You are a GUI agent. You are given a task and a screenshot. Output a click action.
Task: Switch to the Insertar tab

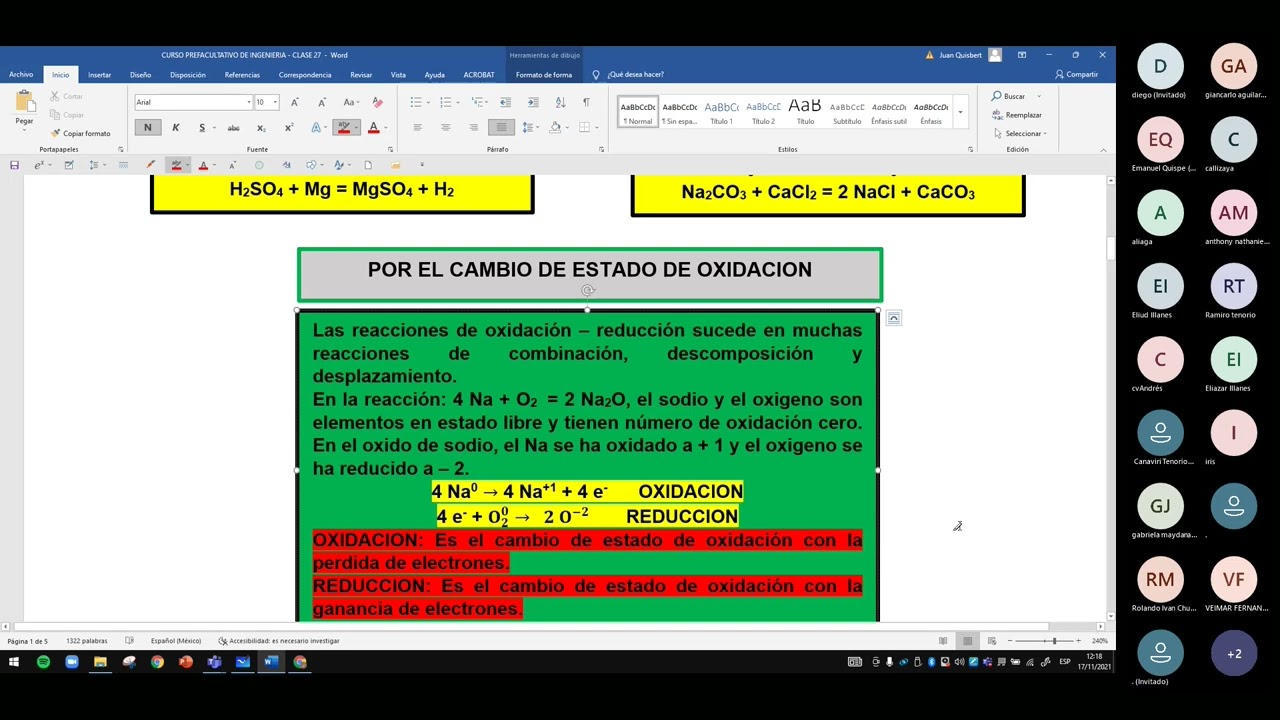[99, 75]
